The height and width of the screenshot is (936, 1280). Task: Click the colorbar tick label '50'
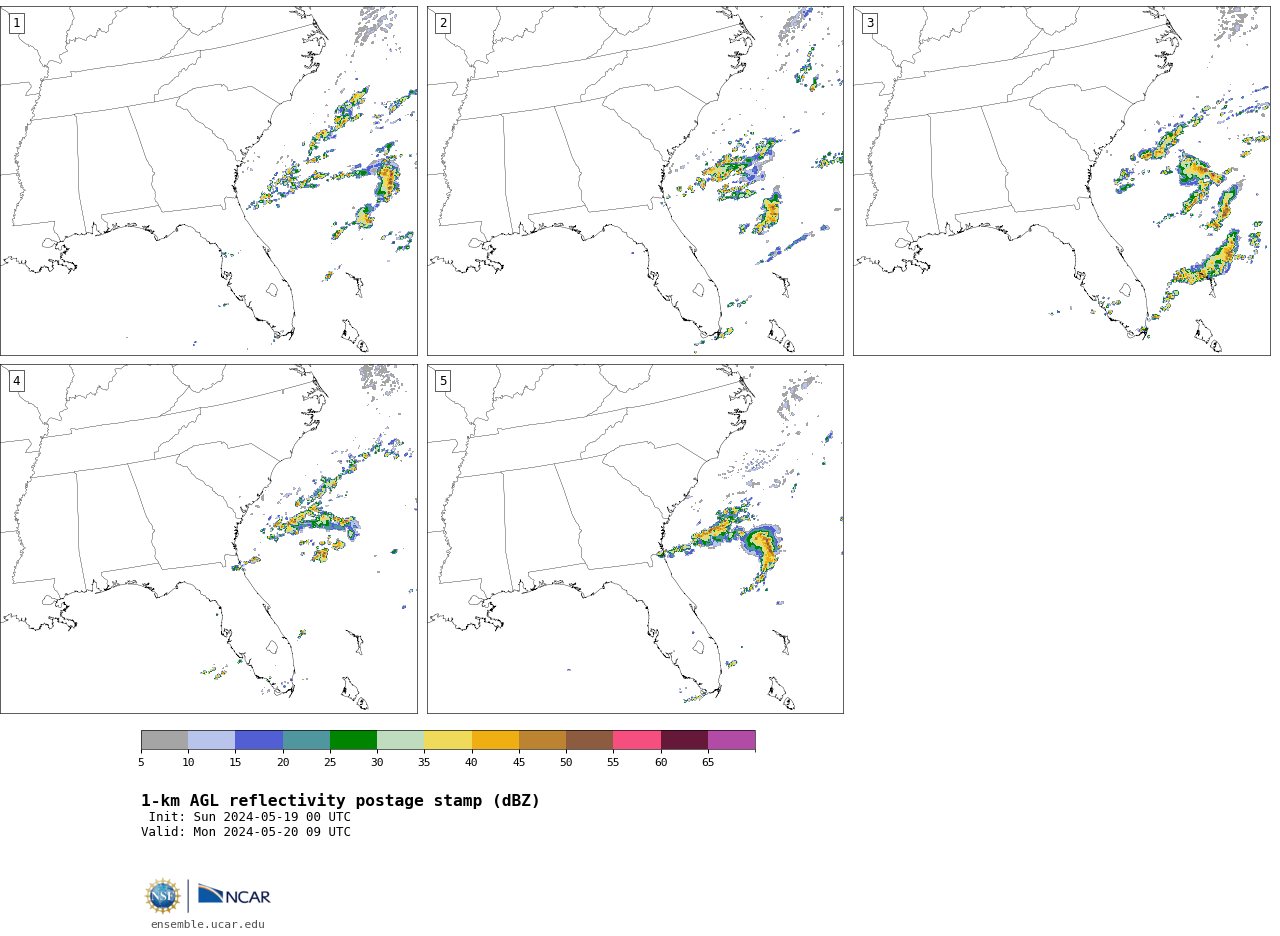coord(566,762)
